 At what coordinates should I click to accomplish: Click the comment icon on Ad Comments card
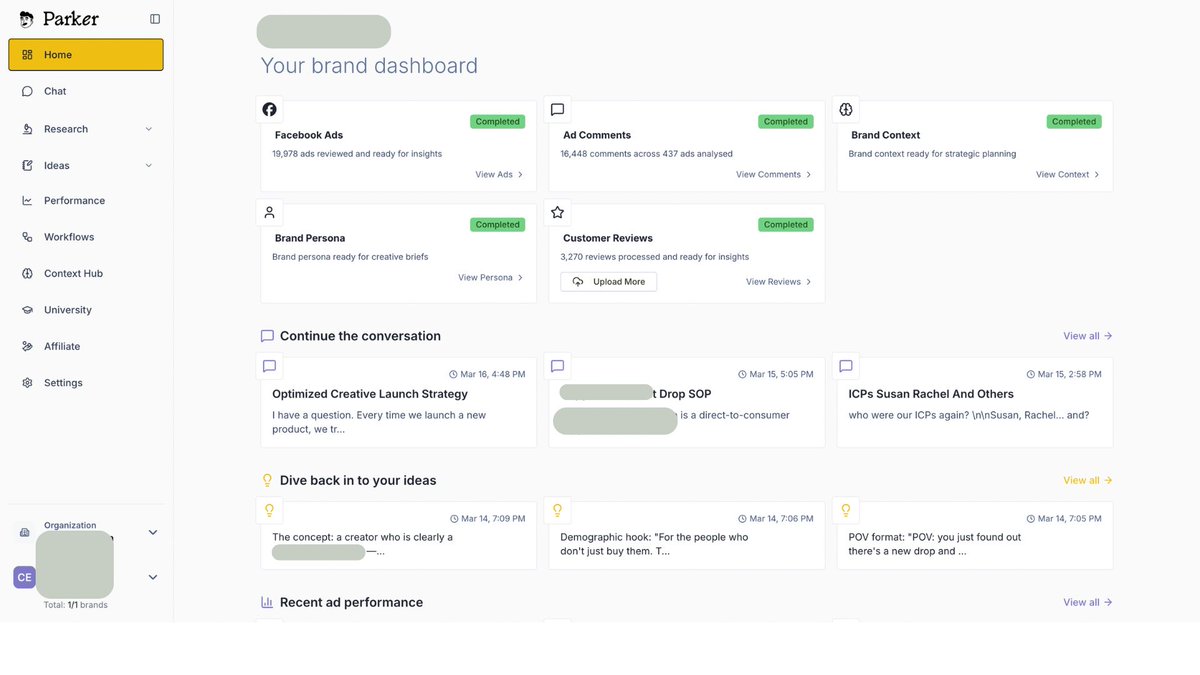[557, 109]
